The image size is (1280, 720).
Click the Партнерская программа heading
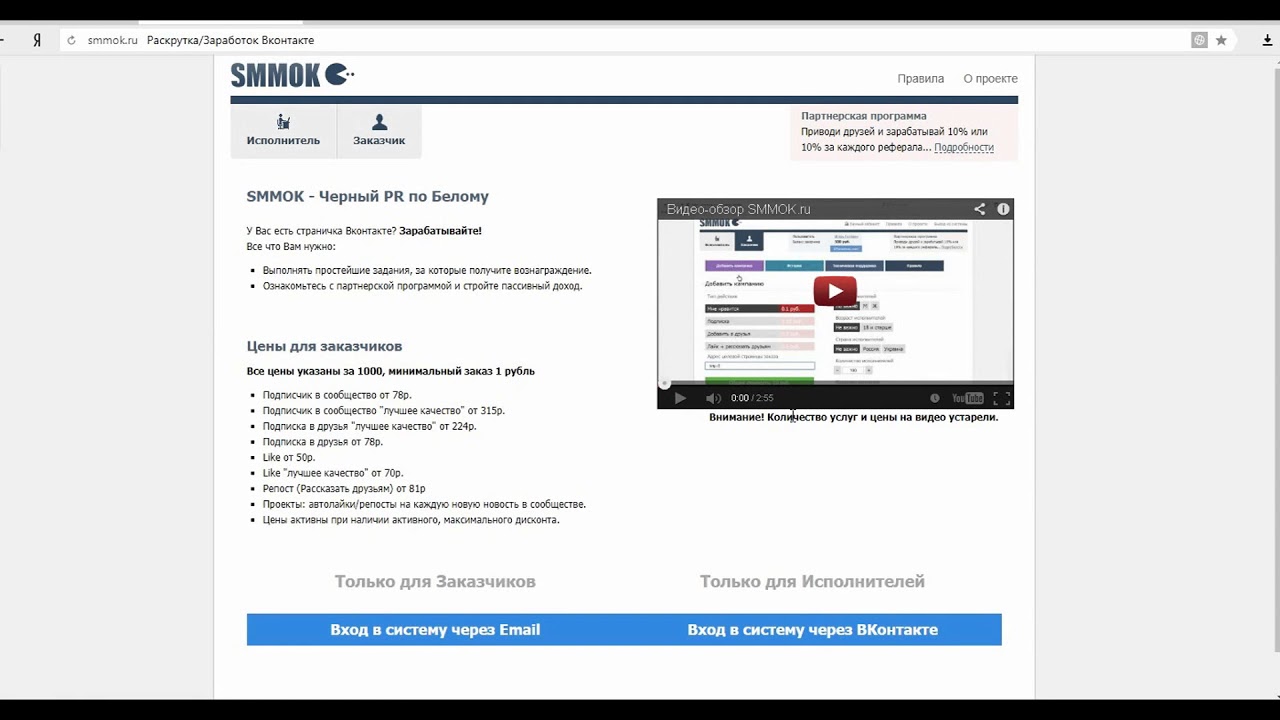click(864, 116)
